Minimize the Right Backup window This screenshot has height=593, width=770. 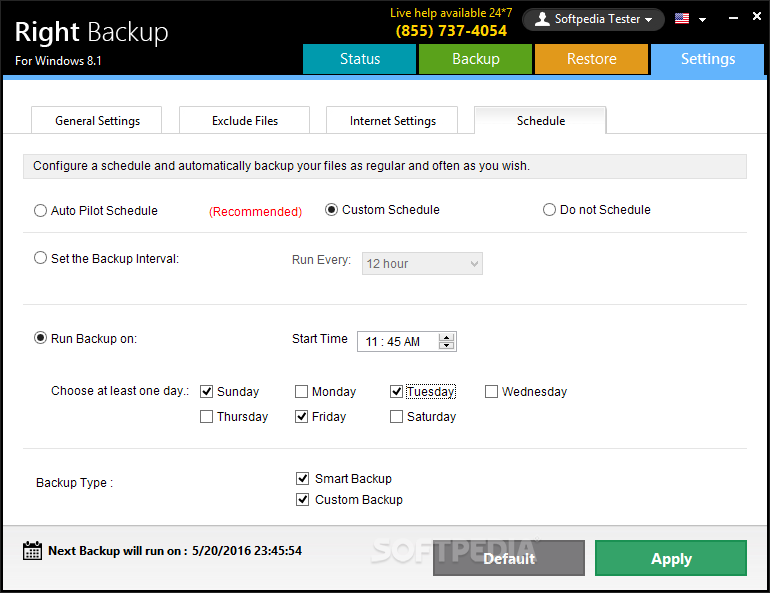[x=733, y=18]
